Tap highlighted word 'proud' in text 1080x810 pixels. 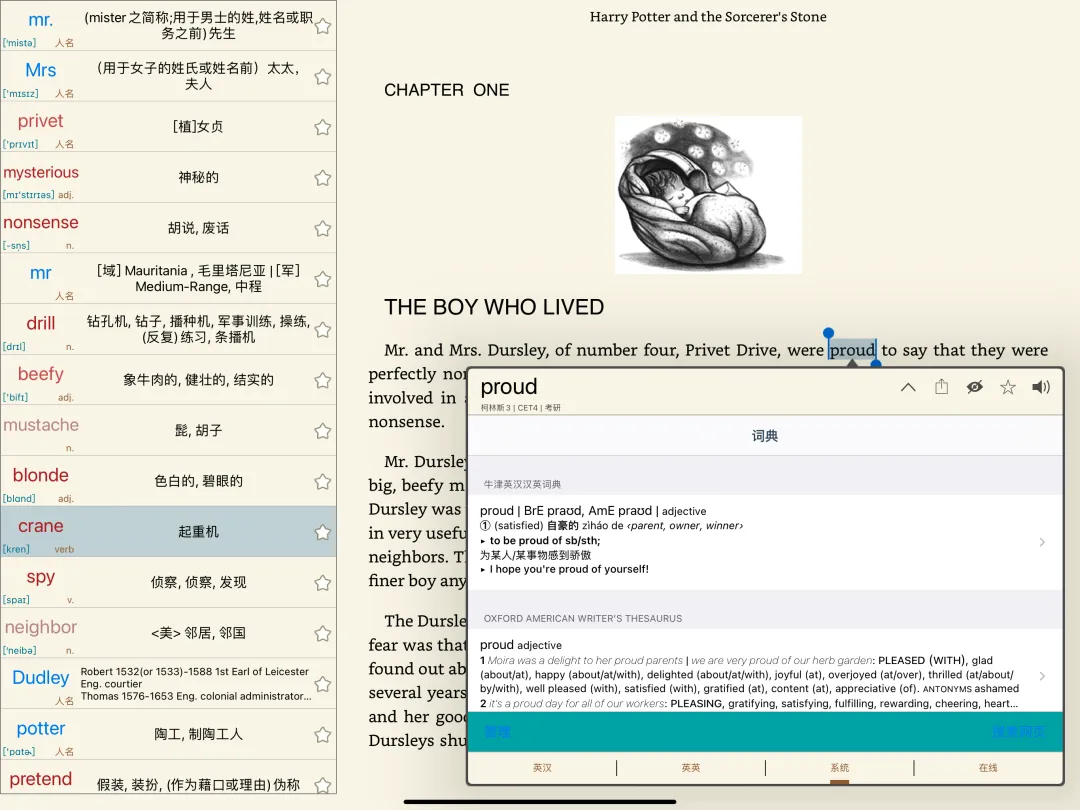click(852, 350)
